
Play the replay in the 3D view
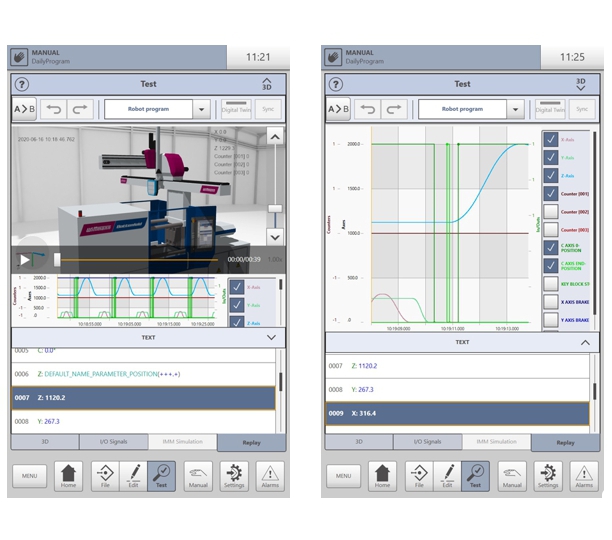pyautogui.click(x=25, y=260)
